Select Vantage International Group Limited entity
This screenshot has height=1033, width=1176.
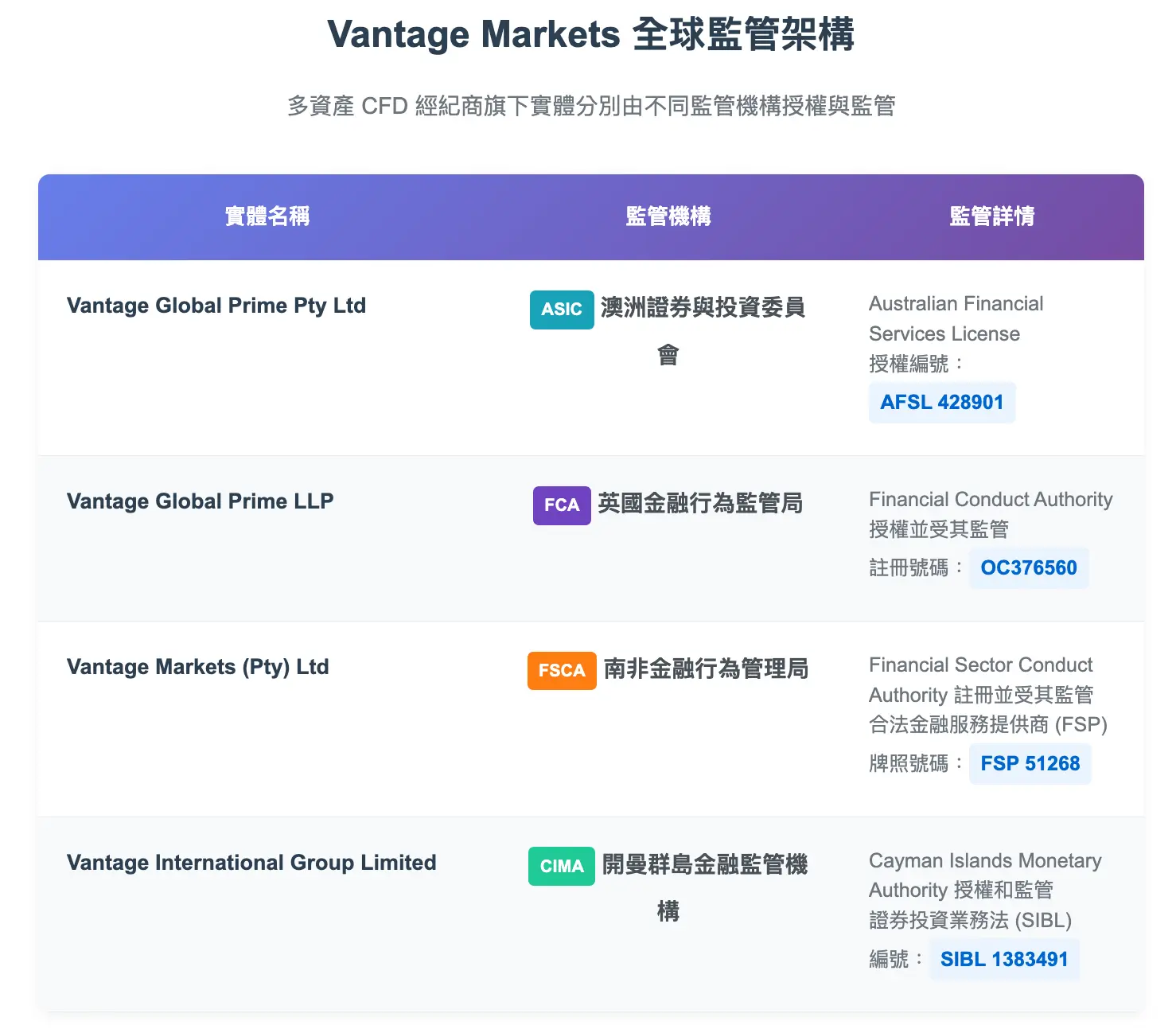click(x=251, y=863)
